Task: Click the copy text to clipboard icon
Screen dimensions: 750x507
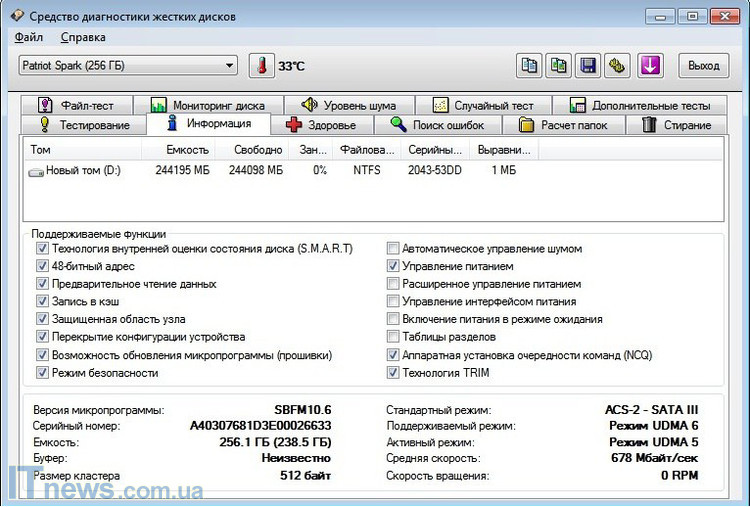Action: point(530,66)
